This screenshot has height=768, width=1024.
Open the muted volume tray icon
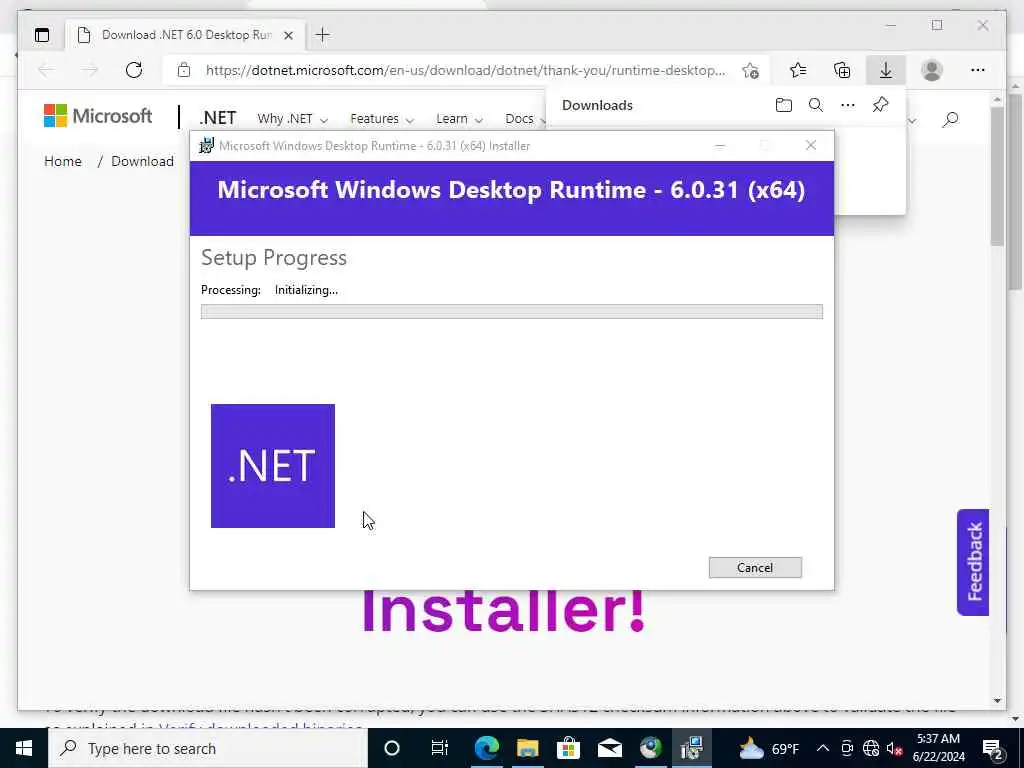[x=894, y=748]
